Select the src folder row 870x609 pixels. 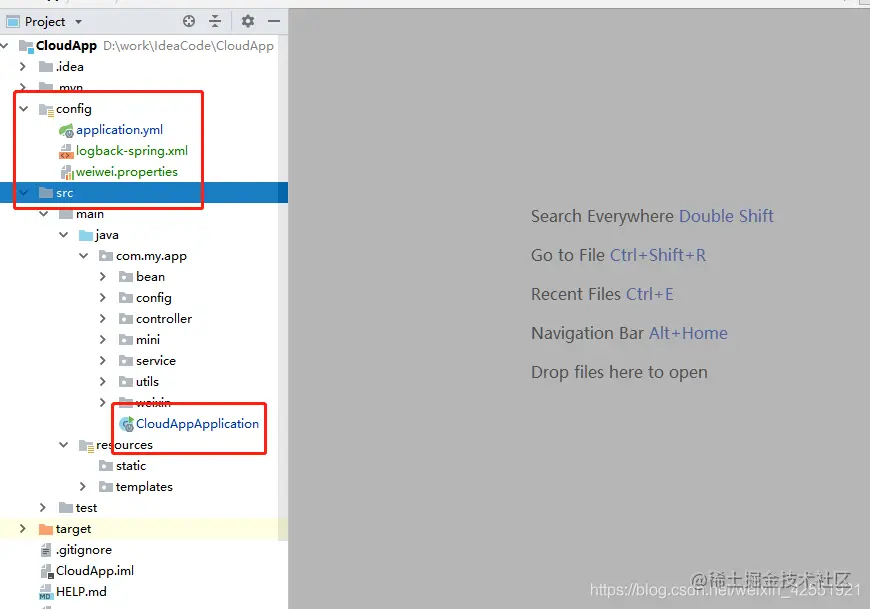pyautogui.click(x=144, y=193)
